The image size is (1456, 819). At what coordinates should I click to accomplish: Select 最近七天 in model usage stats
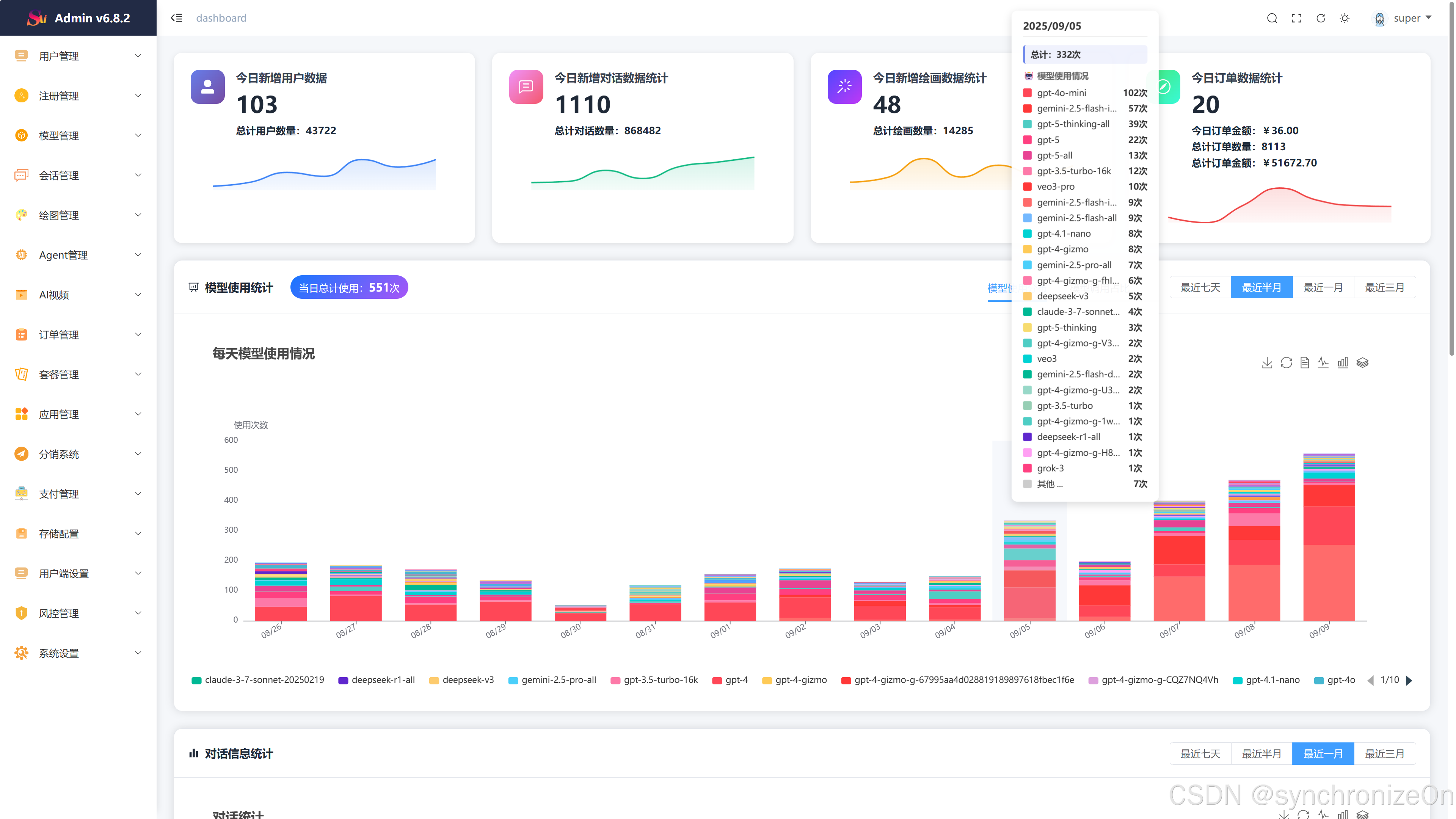[1200, 287]
